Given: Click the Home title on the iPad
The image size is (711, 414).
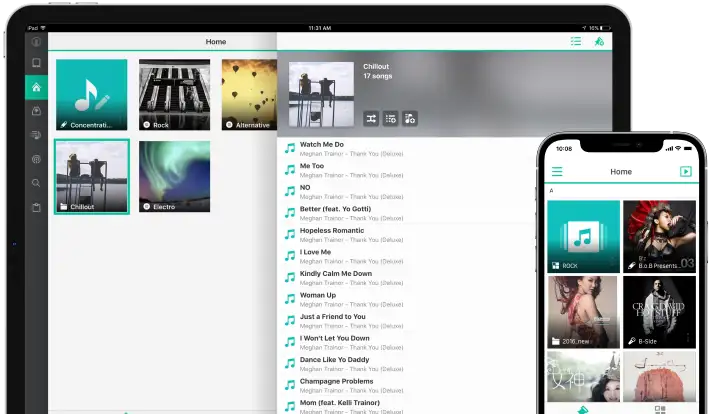Looking at the screenshot, I should coord(216,42).
